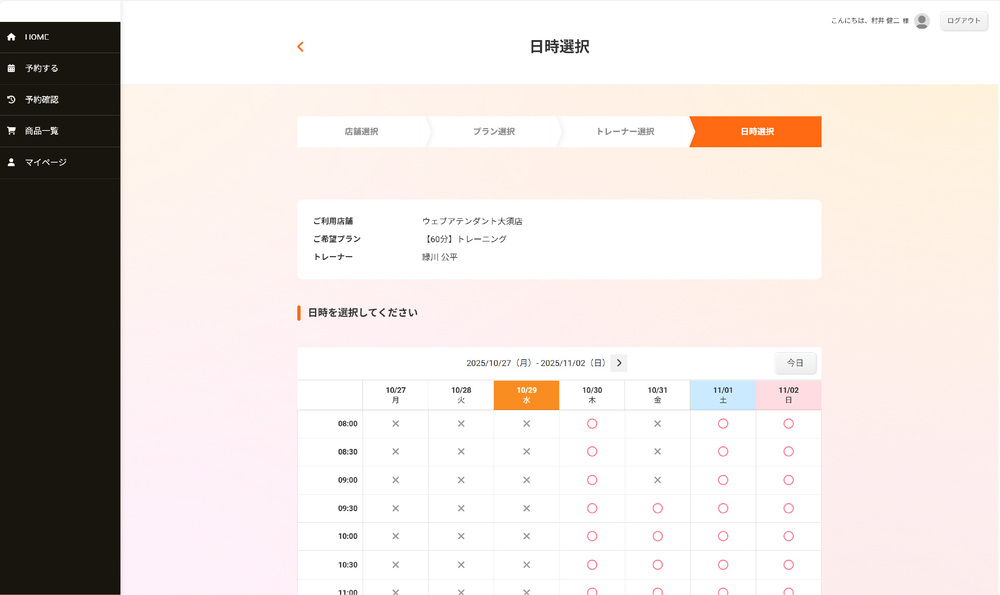Select the 10:00 slot on 11/02 Sunday
The height and width of the screenshot is (595, 1000).
click(788, 536)
